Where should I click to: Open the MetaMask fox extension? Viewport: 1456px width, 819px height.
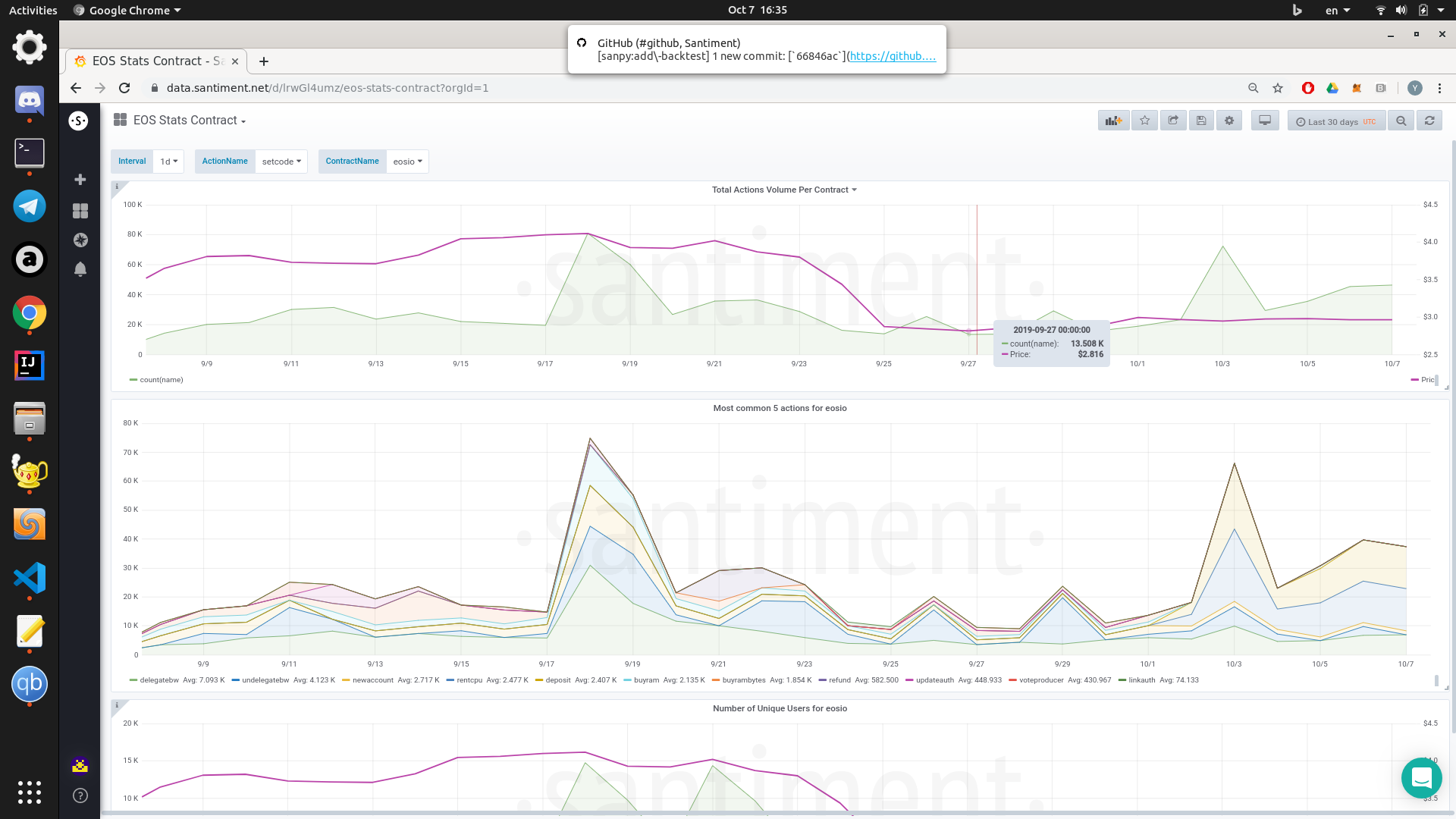1357,88
